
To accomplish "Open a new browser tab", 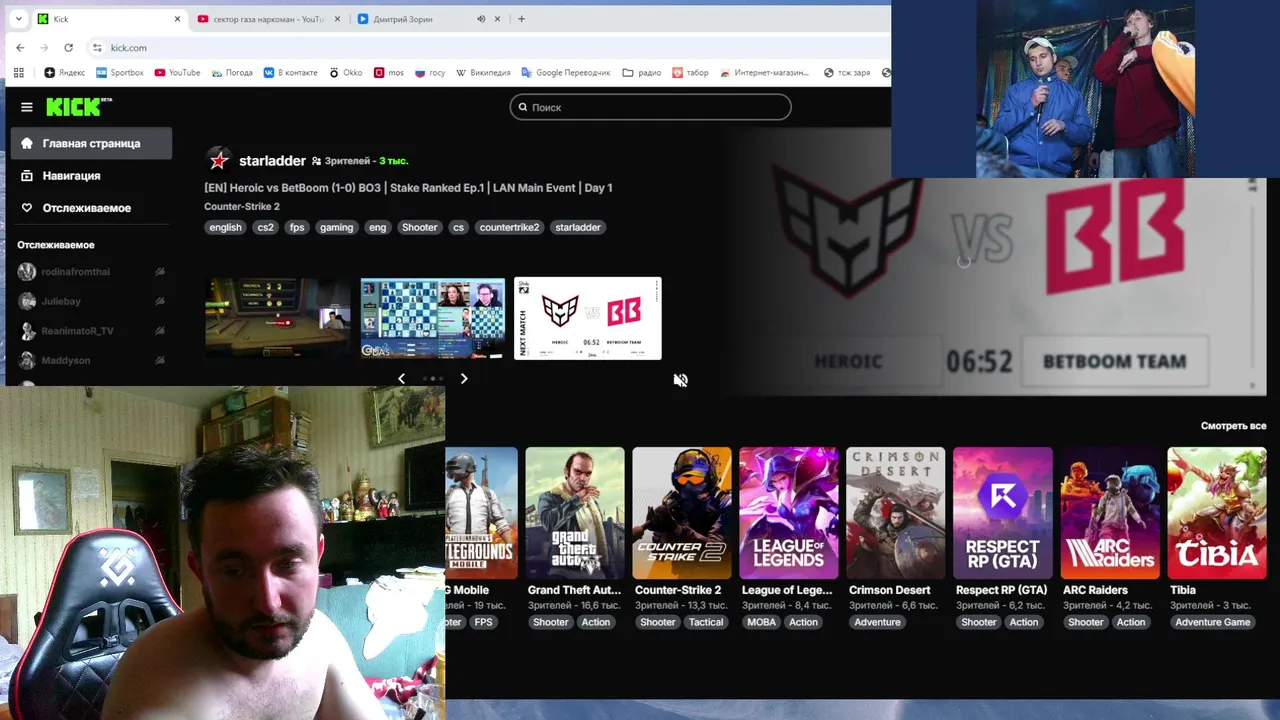I will (x=521, y=19).
